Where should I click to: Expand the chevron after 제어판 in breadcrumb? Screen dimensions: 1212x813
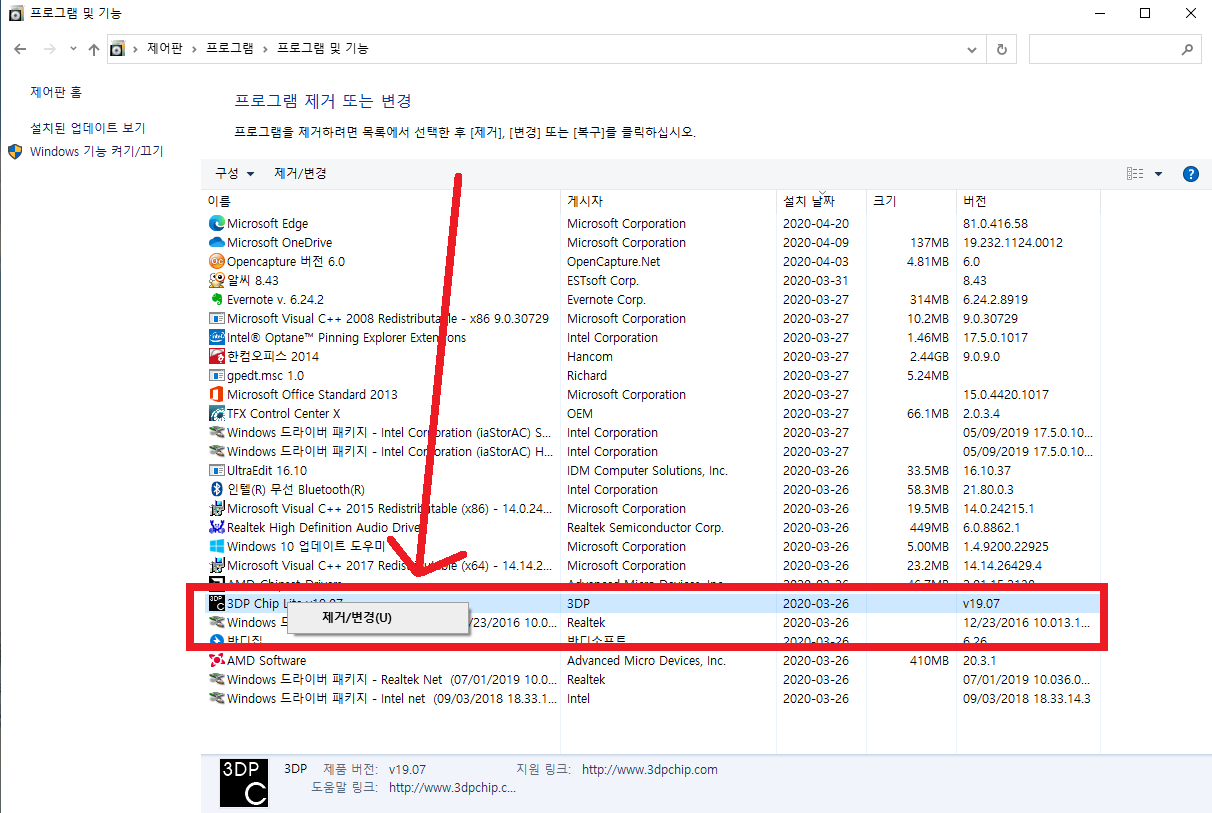(195, 49)
